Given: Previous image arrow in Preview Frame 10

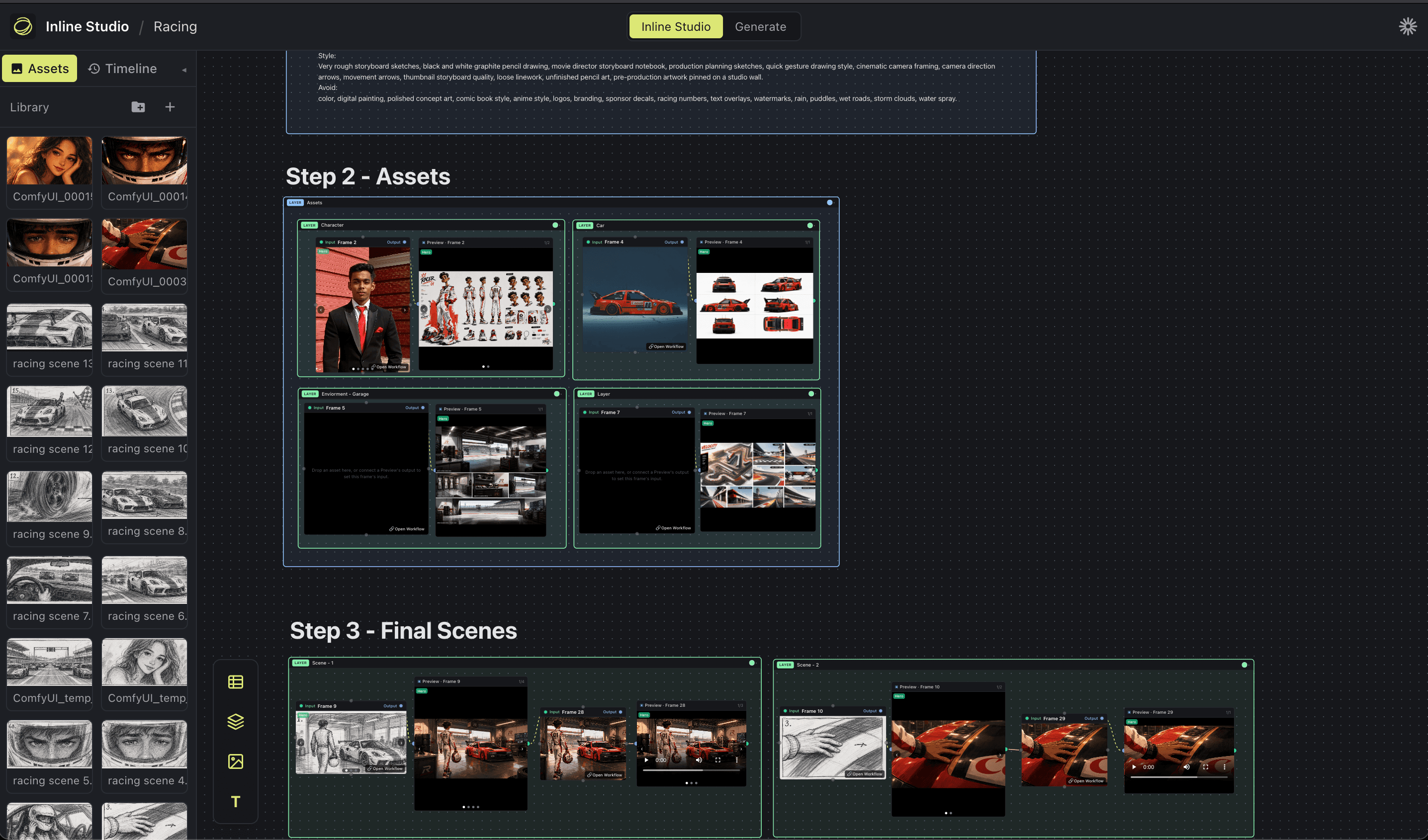Looking at the screenshot, I should pyautogui.click(x=897, y=755).
